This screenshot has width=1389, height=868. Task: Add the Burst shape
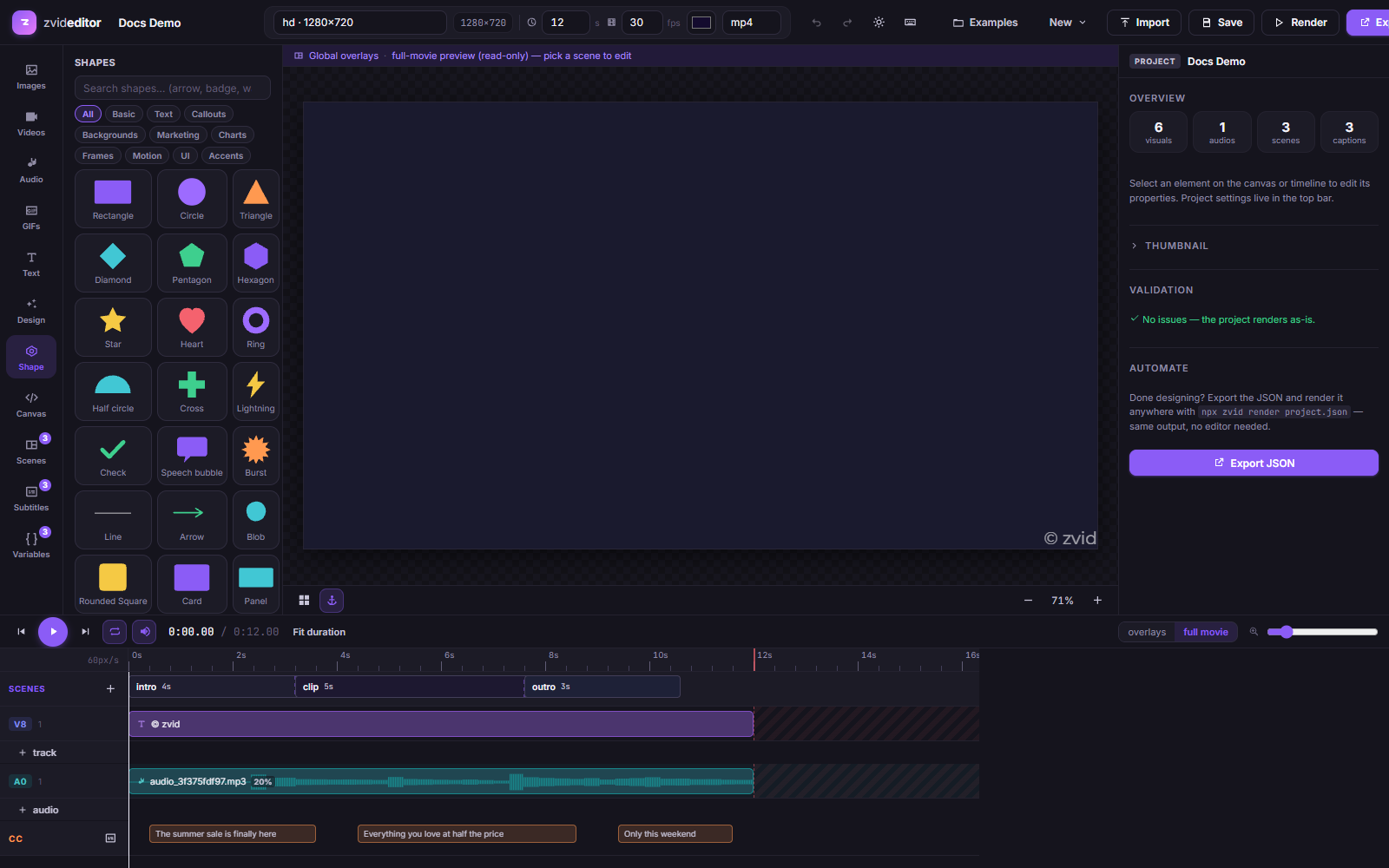pyautogui.click(x=256, y=456)
